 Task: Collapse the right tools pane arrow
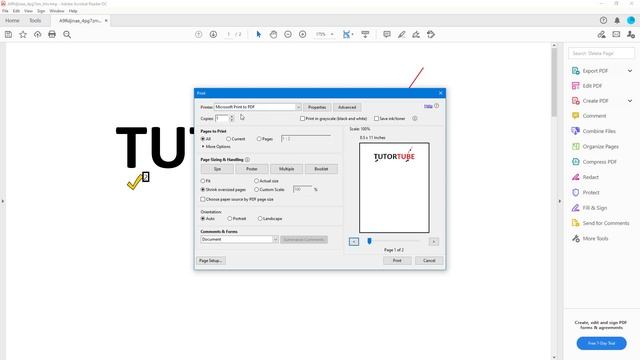click(x=560, y=201)
